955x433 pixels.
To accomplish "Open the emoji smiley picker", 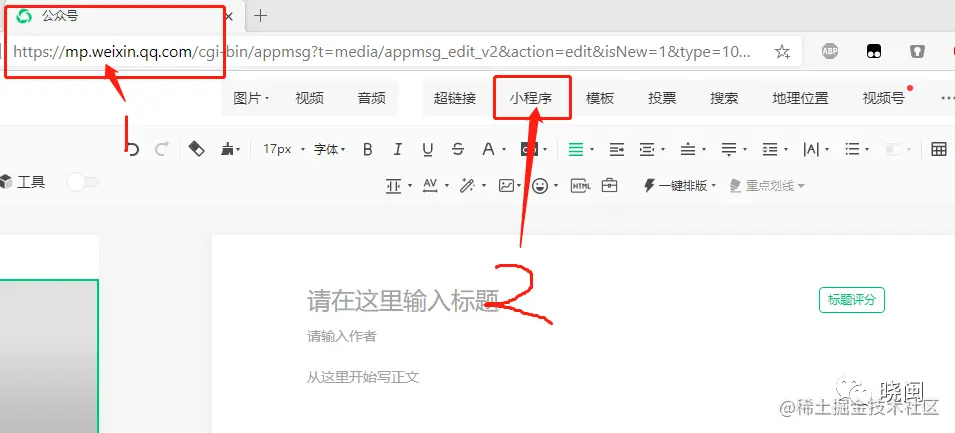I will [x=540, y=186].
